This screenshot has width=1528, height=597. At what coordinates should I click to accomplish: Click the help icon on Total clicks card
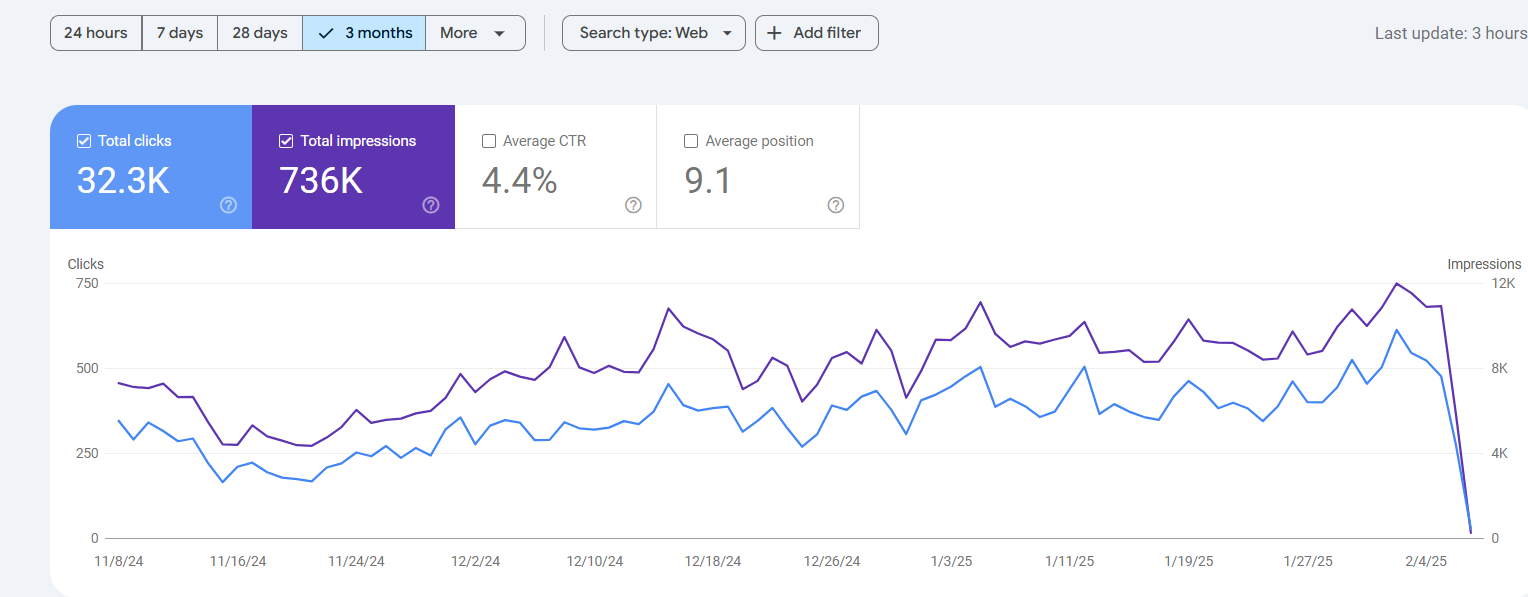(228, 205)
